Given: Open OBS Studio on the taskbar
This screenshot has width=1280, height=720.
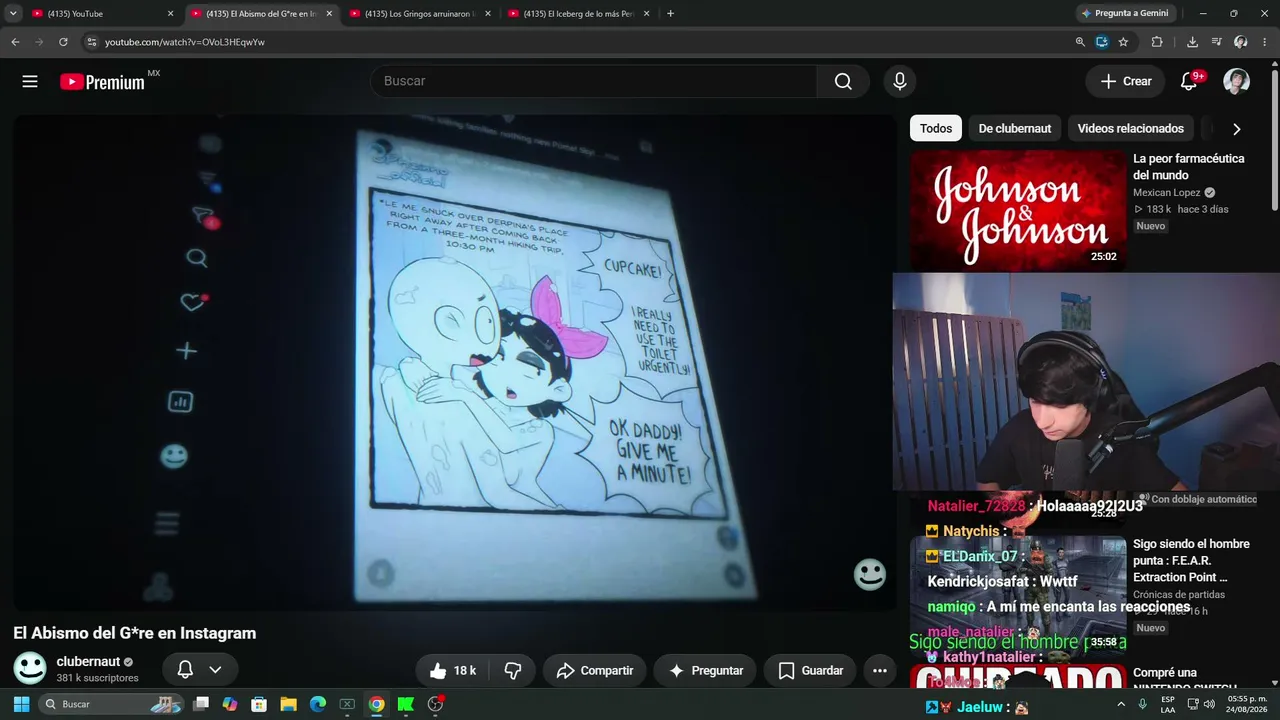Looking at the screenshot, I should click(435, 704).
